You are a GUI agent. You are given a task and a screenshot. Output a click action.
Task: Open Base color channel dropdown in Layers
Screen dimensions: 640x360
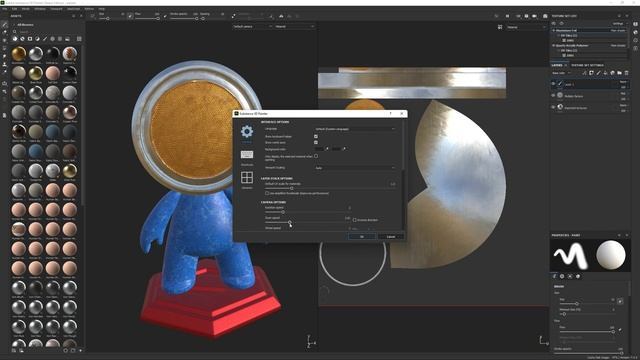[x=562, y=73]
